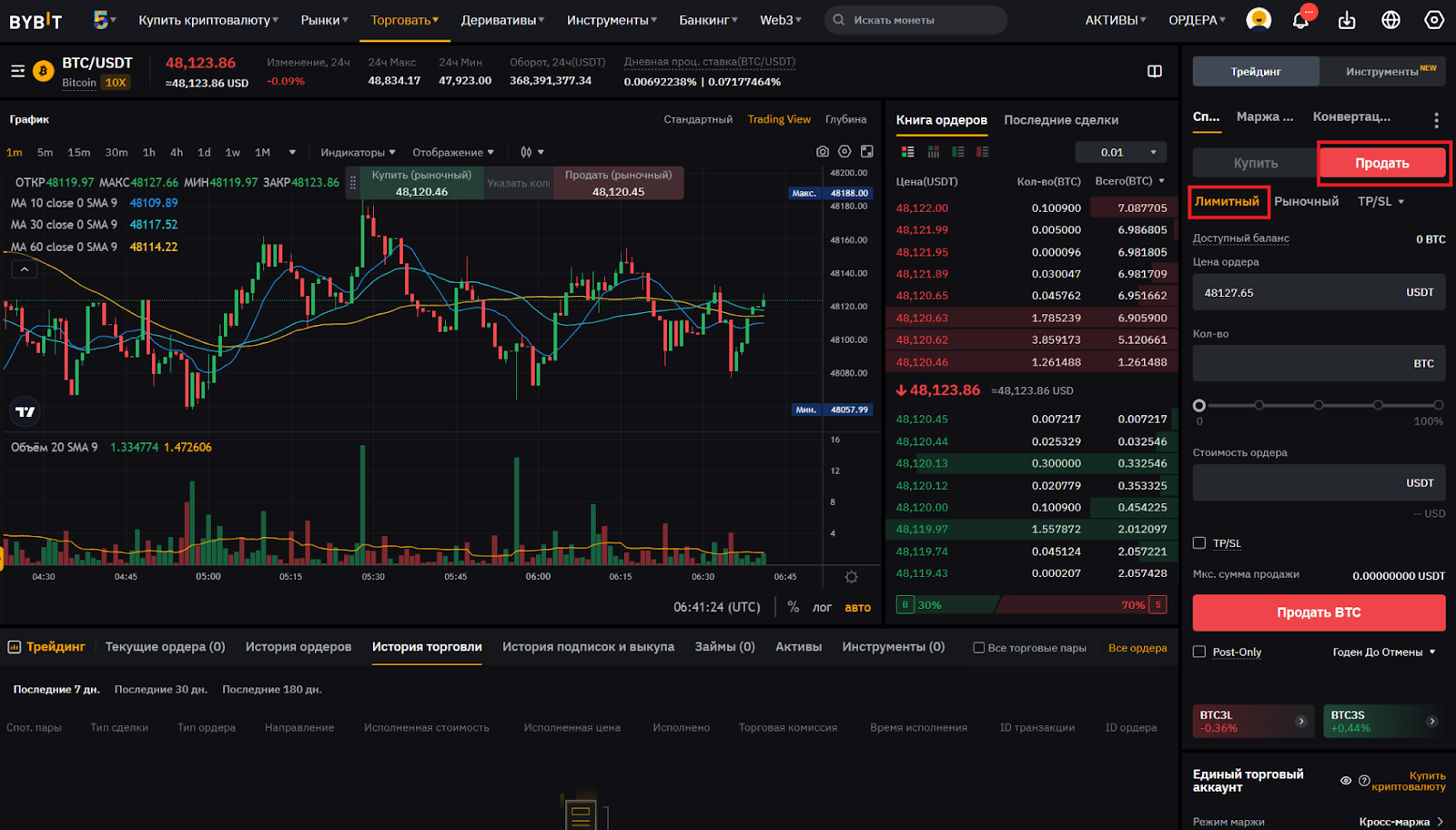Click the download app icon

(x=1347, y=20)
